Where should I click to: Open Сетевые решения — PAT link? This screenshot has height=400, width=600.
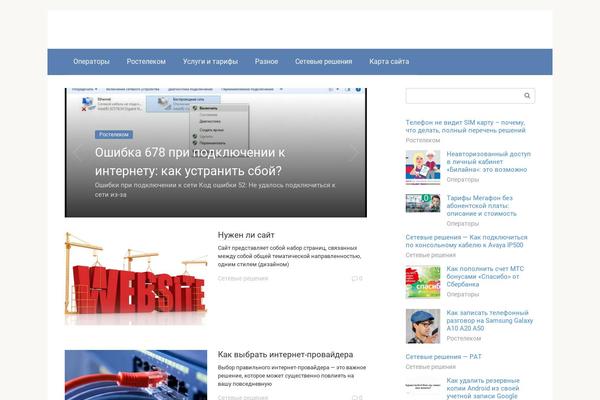click(443, 356)
